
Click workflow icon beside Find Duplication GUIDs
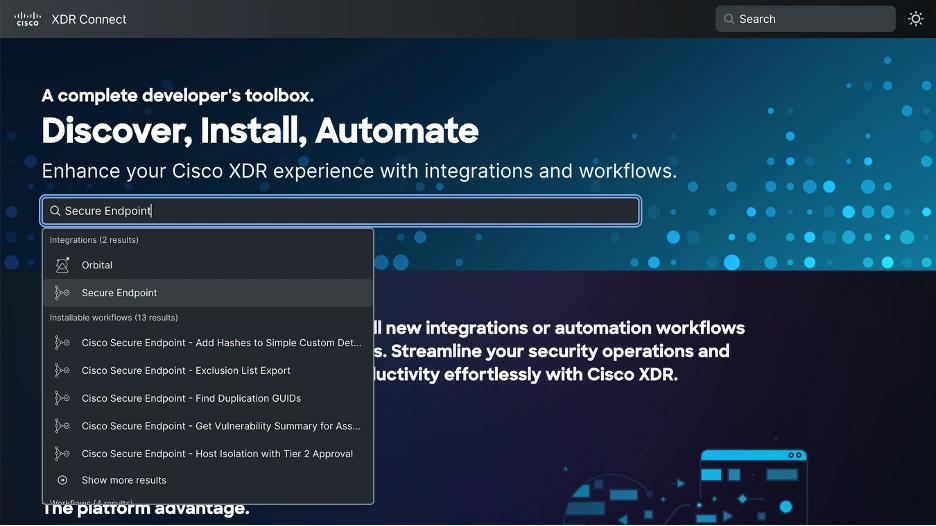click(62, 398)
